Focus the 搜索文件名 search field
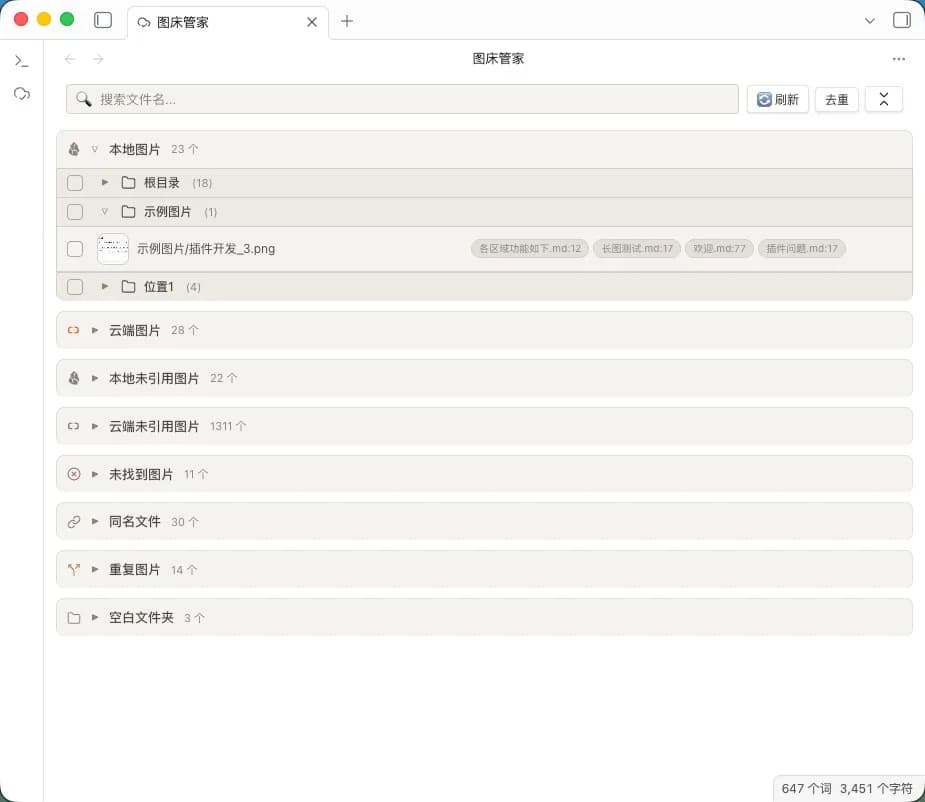 pos(402,99)
